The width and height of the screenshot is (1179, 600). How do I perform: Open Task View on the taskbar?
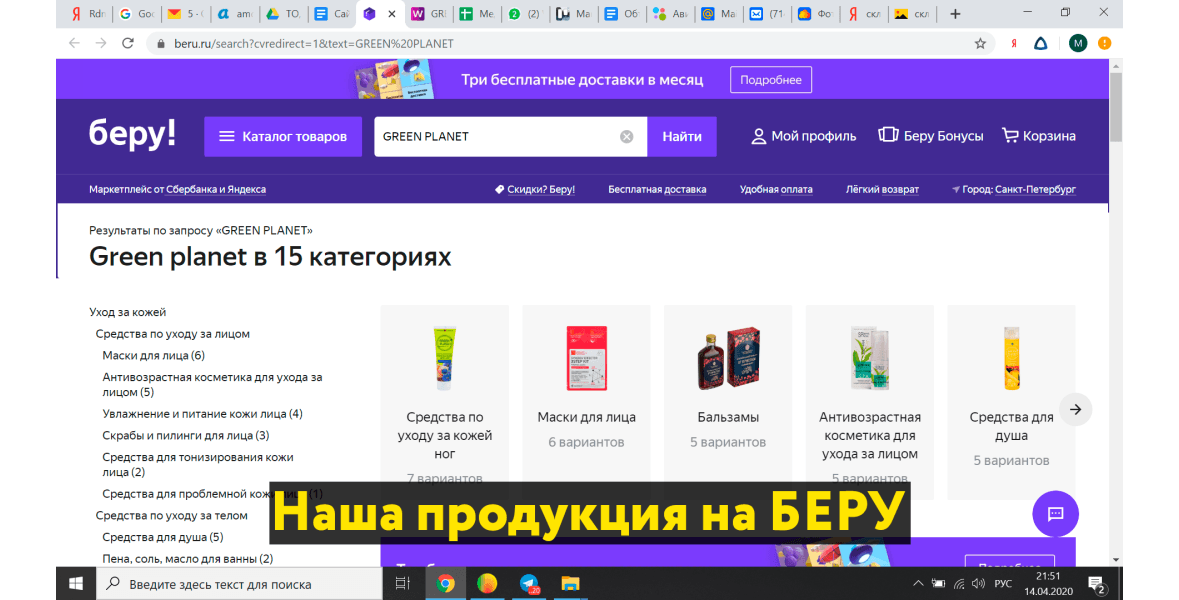(403, 583)
